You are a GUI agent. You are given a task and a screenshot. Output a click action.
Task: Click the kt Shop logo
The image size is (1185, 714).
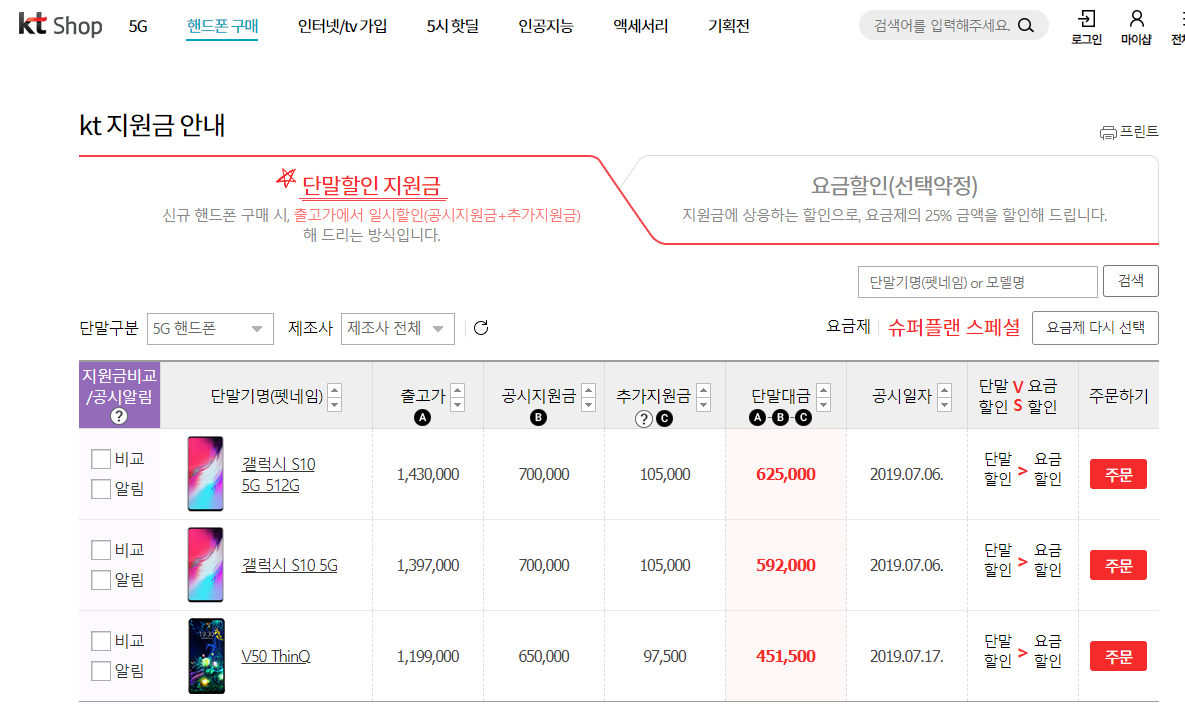coord(60,25)
